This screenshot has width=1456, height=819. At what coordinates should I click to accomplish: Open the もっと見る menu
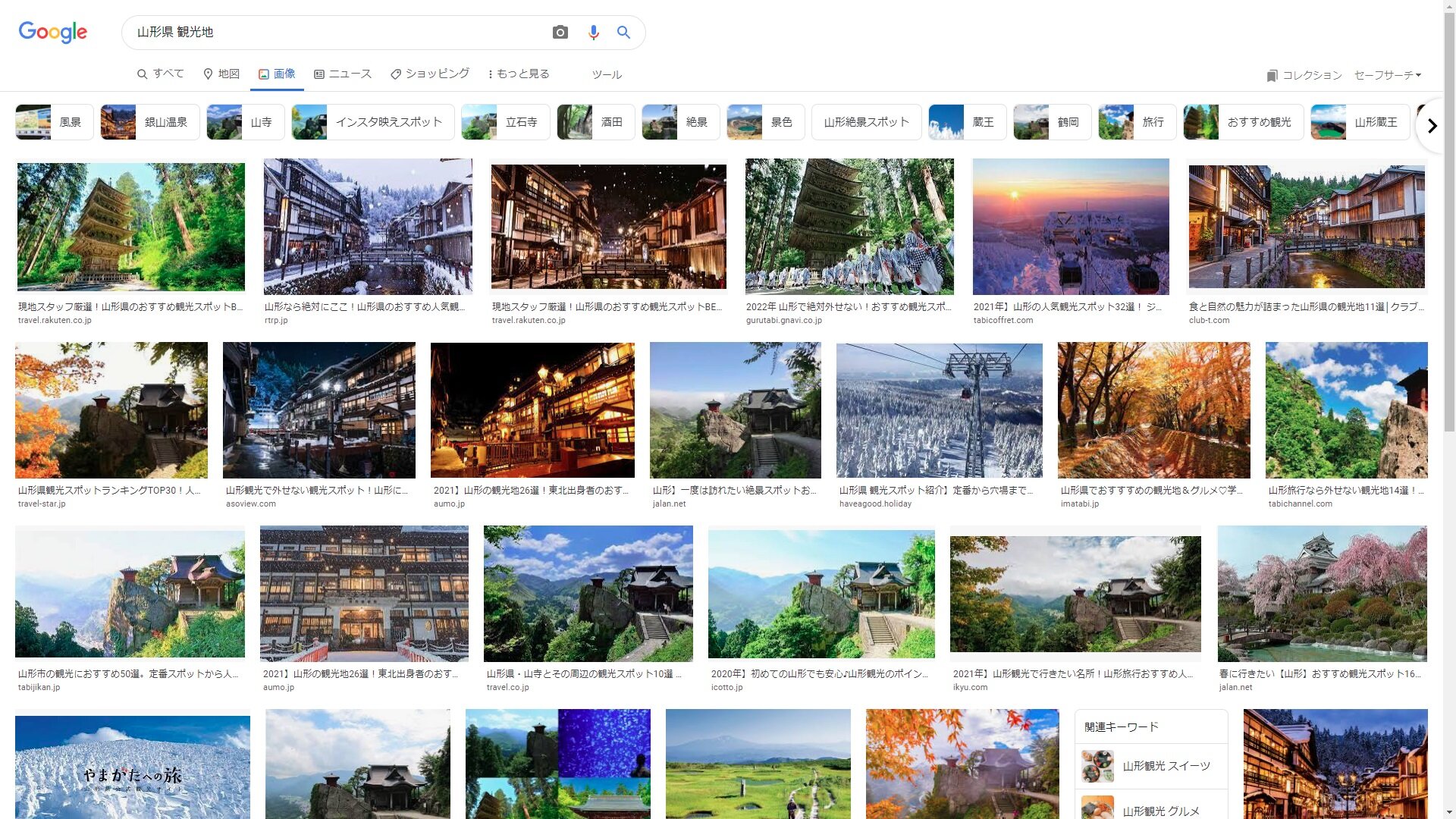click(x=519, y=74)
